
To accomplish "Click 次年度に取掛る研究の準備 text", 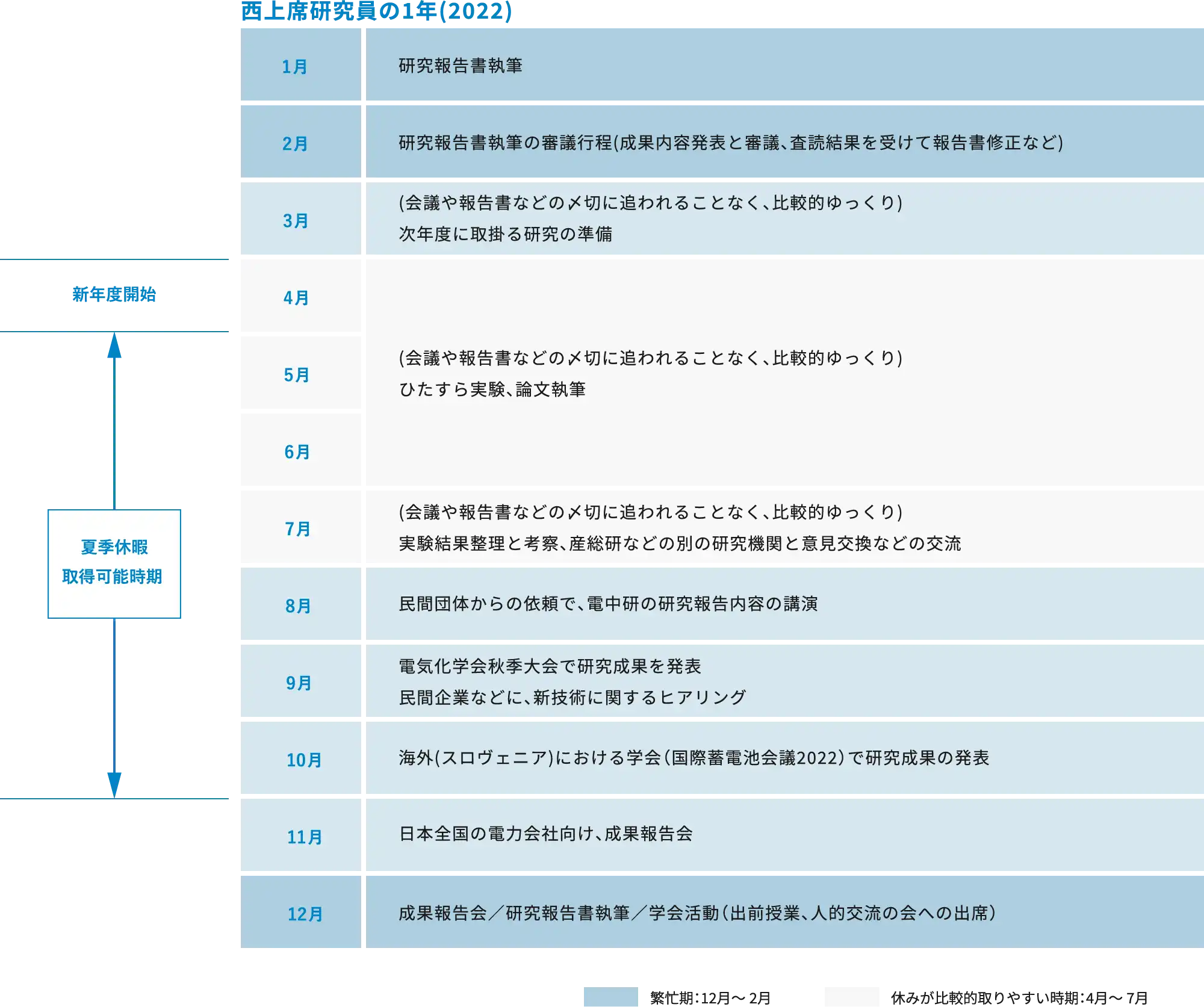I will (x=506, y=234).
